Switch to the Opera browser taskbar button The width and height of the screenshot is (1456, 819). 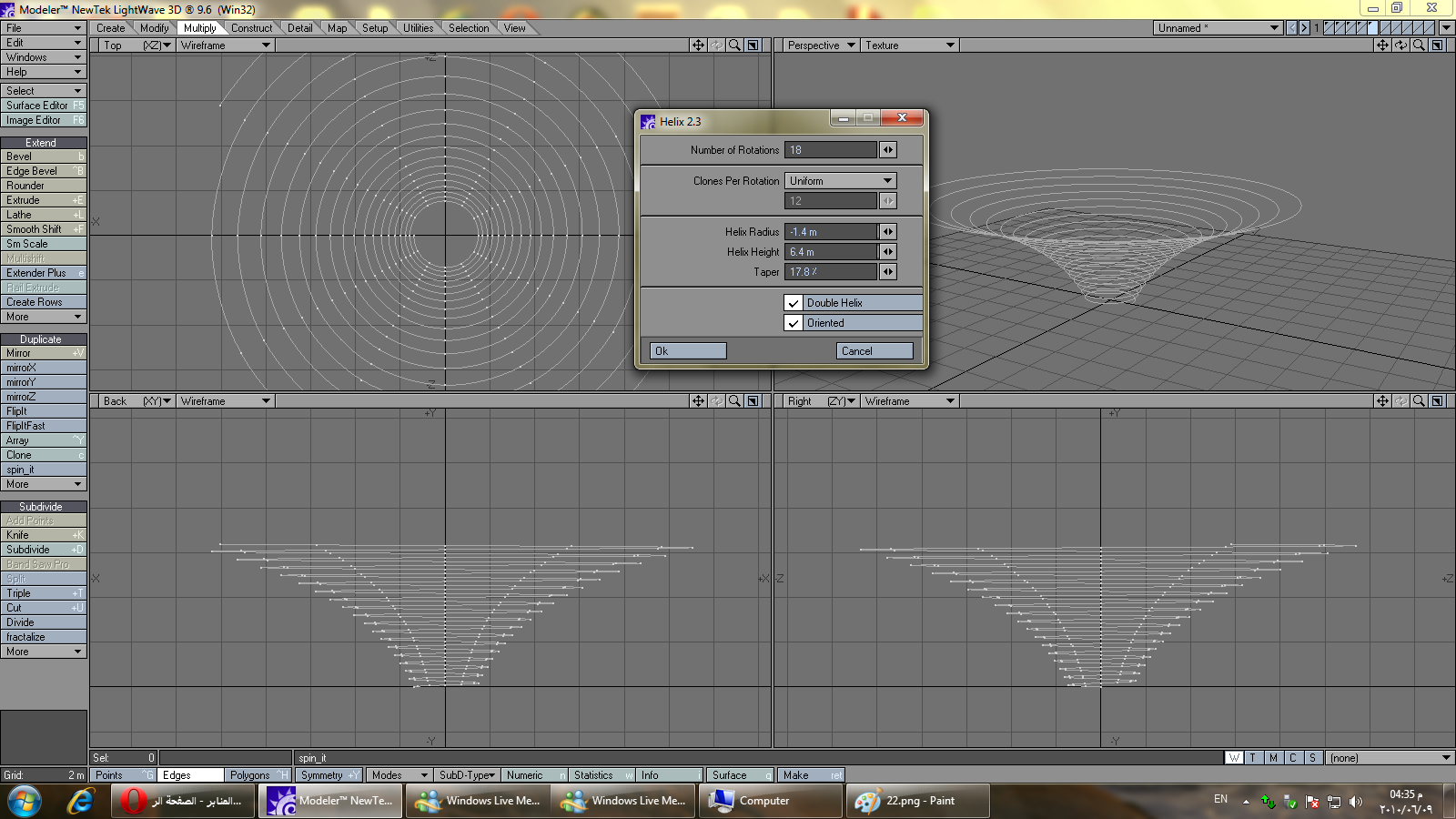pos(184,802)
